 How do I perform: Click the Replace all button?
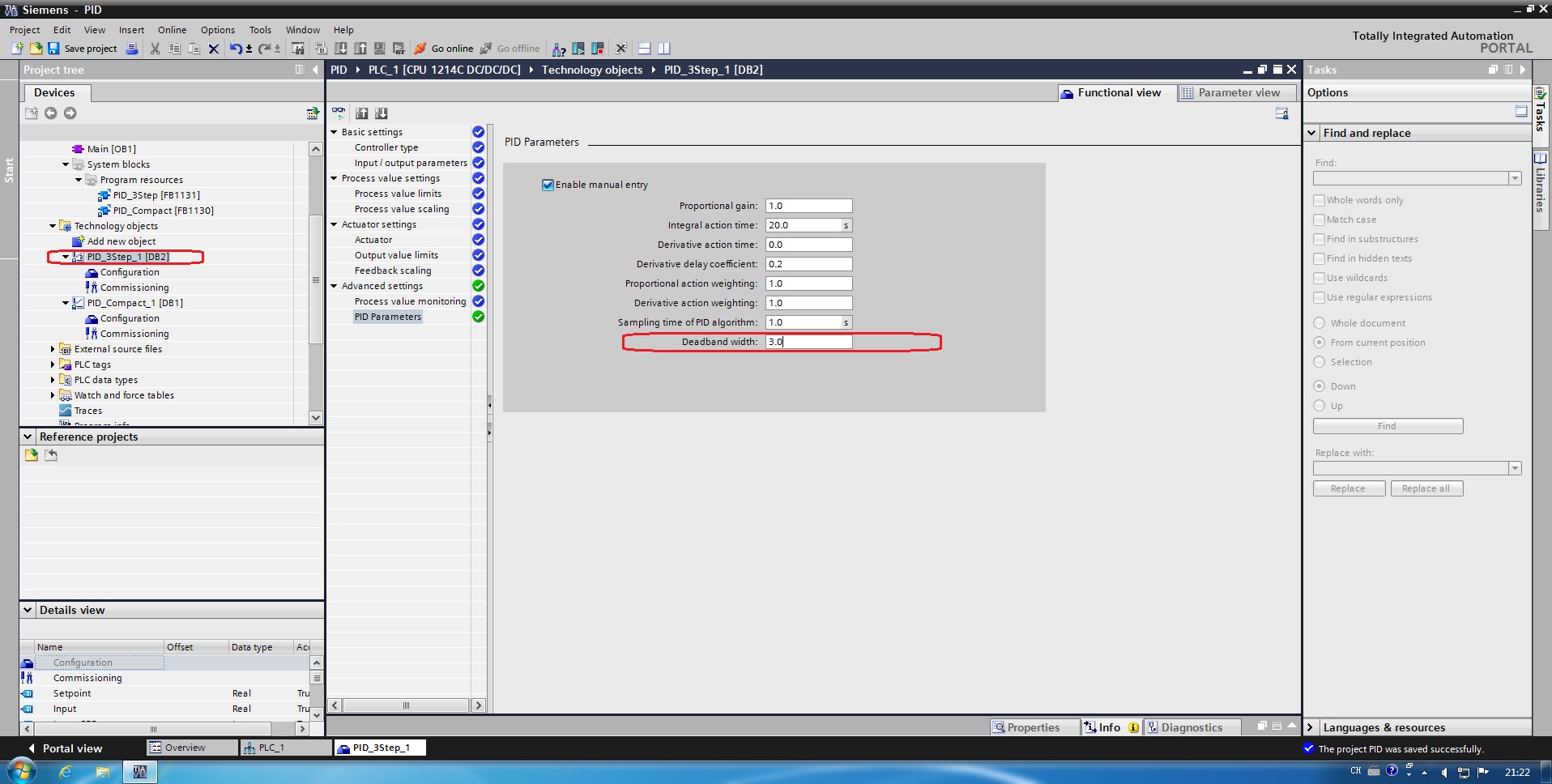[1426, 488]
